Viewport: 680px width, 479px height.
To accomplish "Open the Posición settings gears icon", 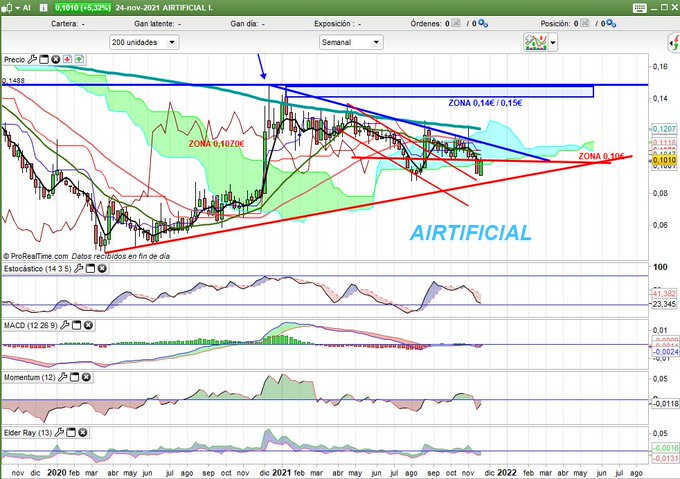I will point(611,23).
